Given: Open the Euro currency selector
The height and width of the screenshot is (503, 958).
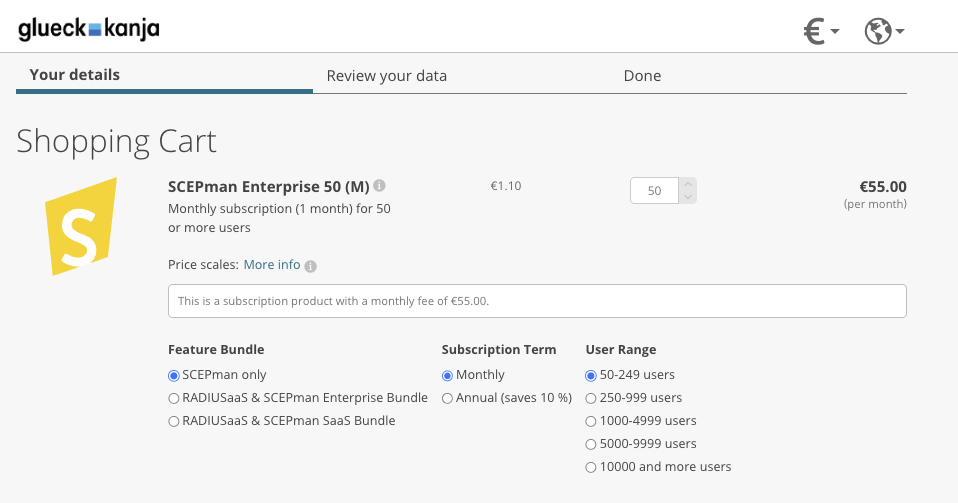Looking at the screenshot, I should coord(821,32).
